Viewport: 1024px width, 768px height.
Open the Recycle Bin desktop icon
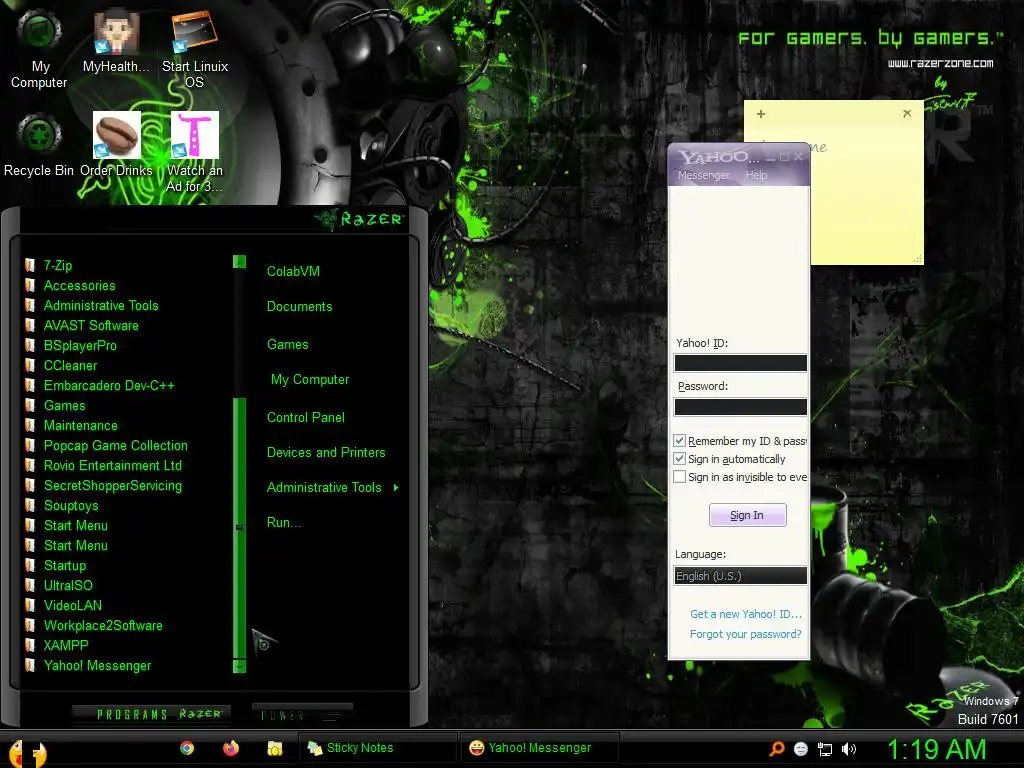tap(39, 145)
